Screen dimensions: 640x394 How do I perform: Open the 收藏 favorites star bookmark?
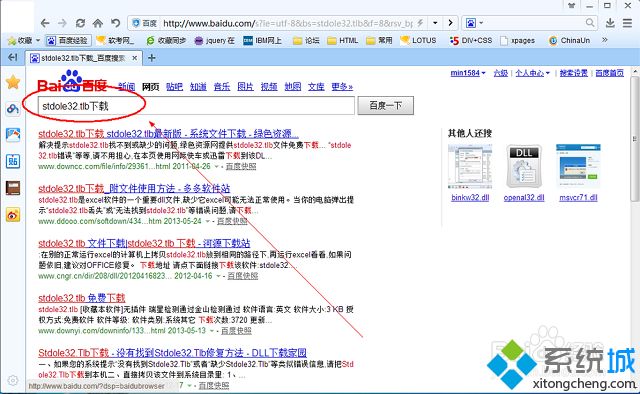[x=24, y=40]
